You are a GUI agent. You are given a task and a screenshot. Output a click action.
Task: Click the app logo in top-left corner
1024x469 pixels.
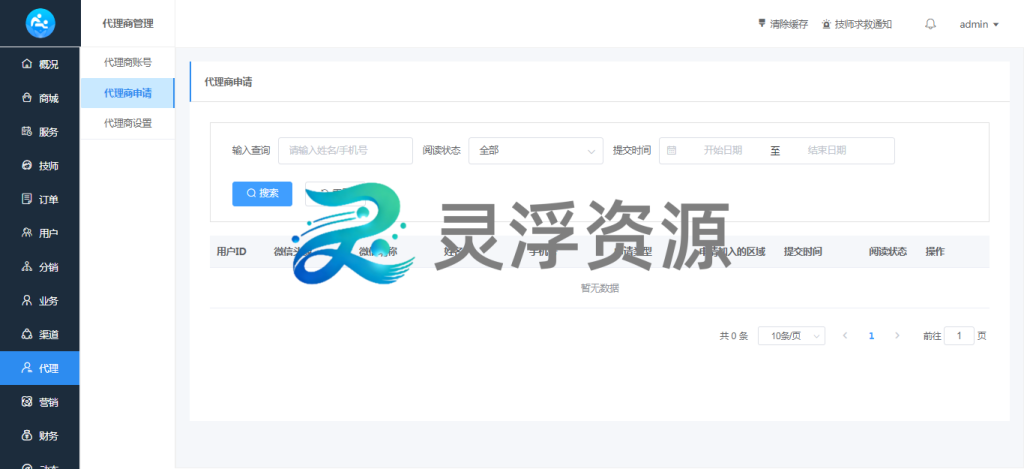point(40,24)
